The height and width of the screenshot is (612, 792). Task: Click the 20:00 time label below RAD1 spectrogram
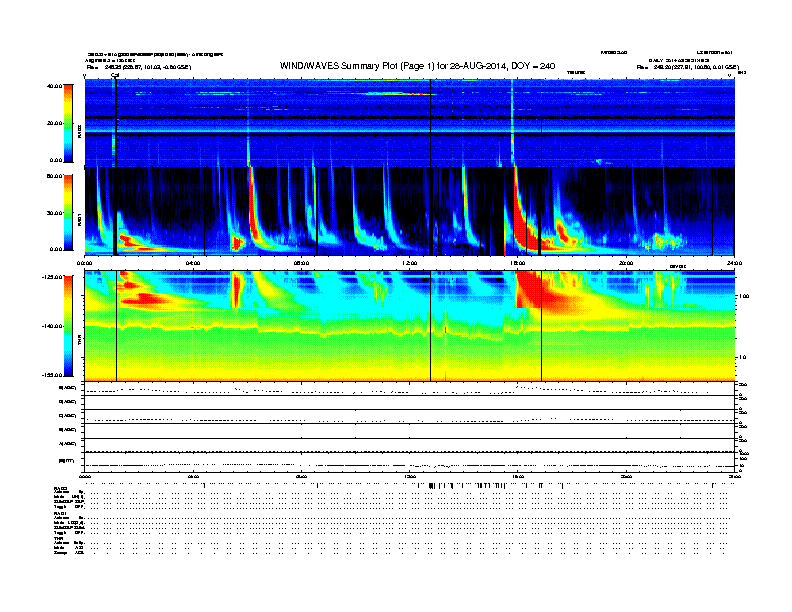(x=626, y=263)
